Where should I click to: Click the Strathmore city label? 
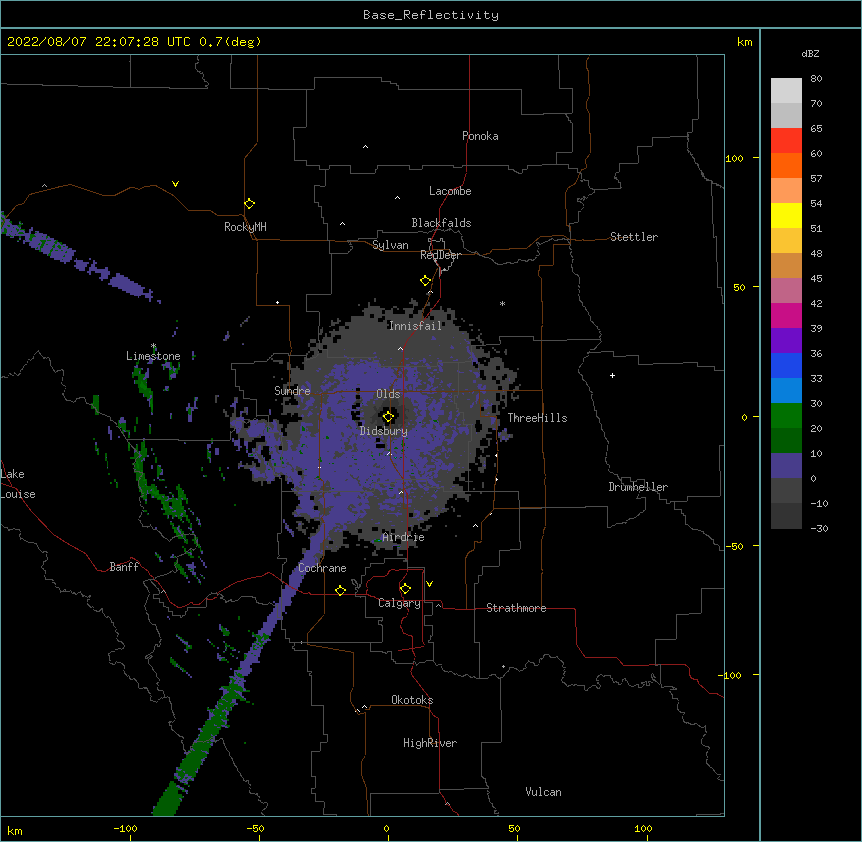point(516,608)
